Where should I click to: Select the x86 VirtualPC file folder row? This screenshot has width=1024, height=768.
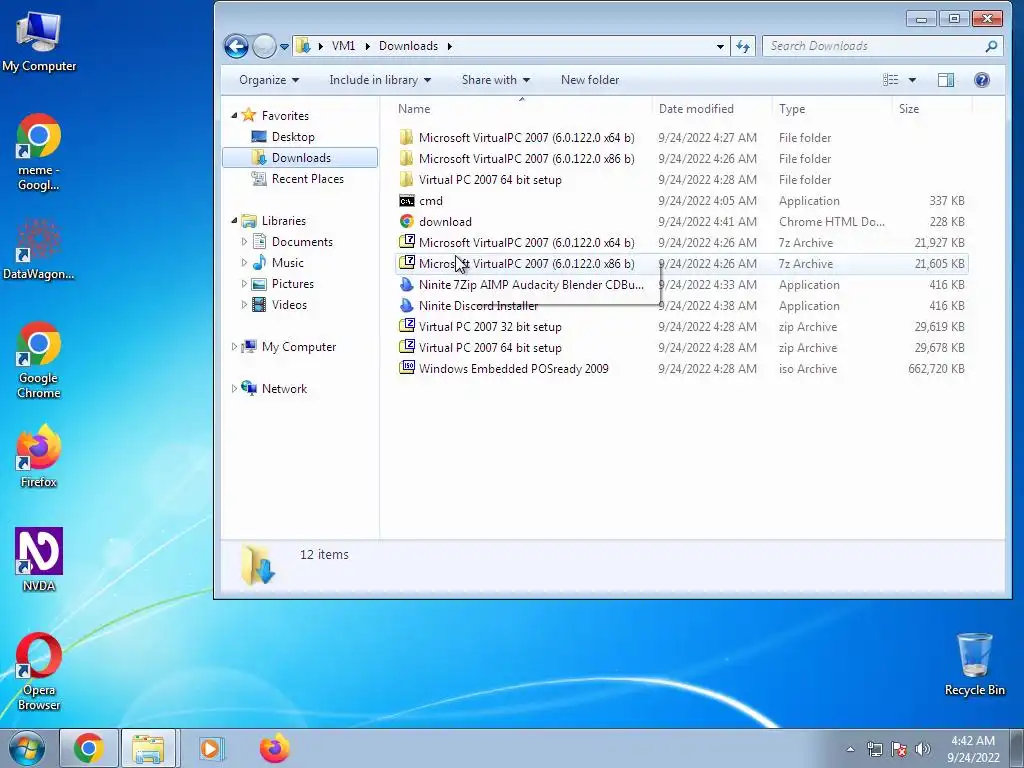point(681,159)
